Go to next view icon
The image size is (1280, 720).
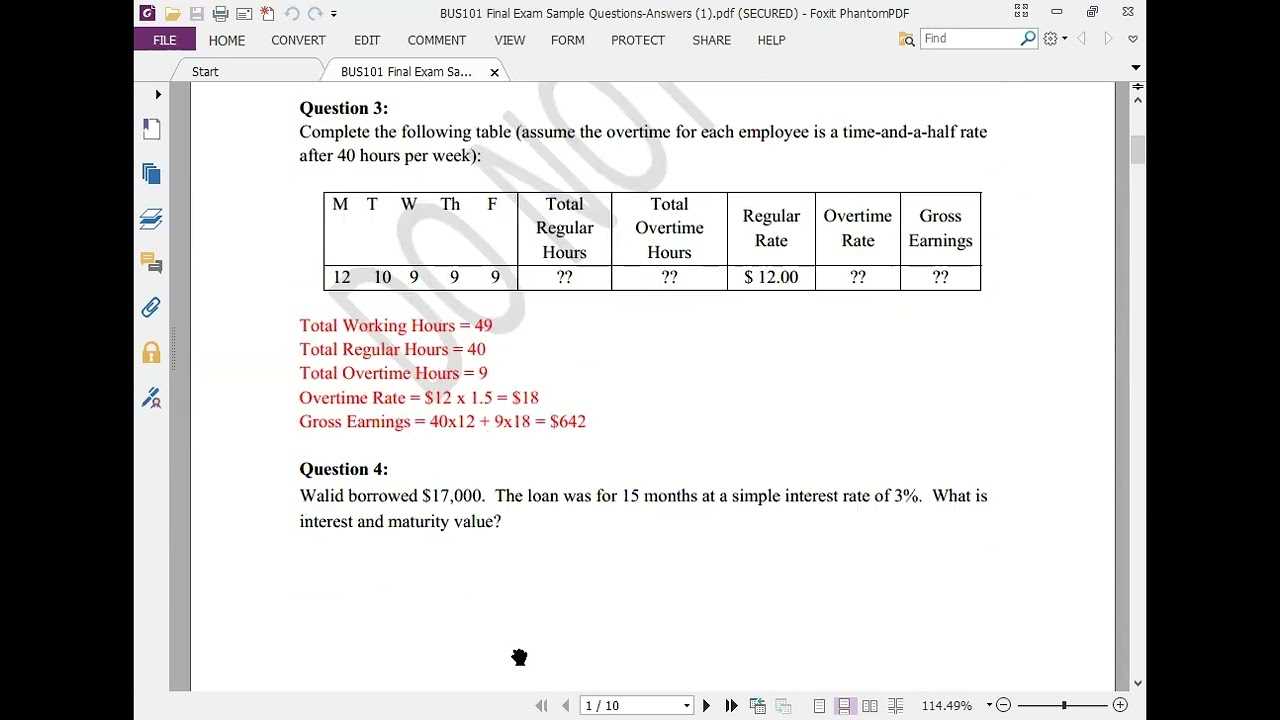(x=783, y=705)
